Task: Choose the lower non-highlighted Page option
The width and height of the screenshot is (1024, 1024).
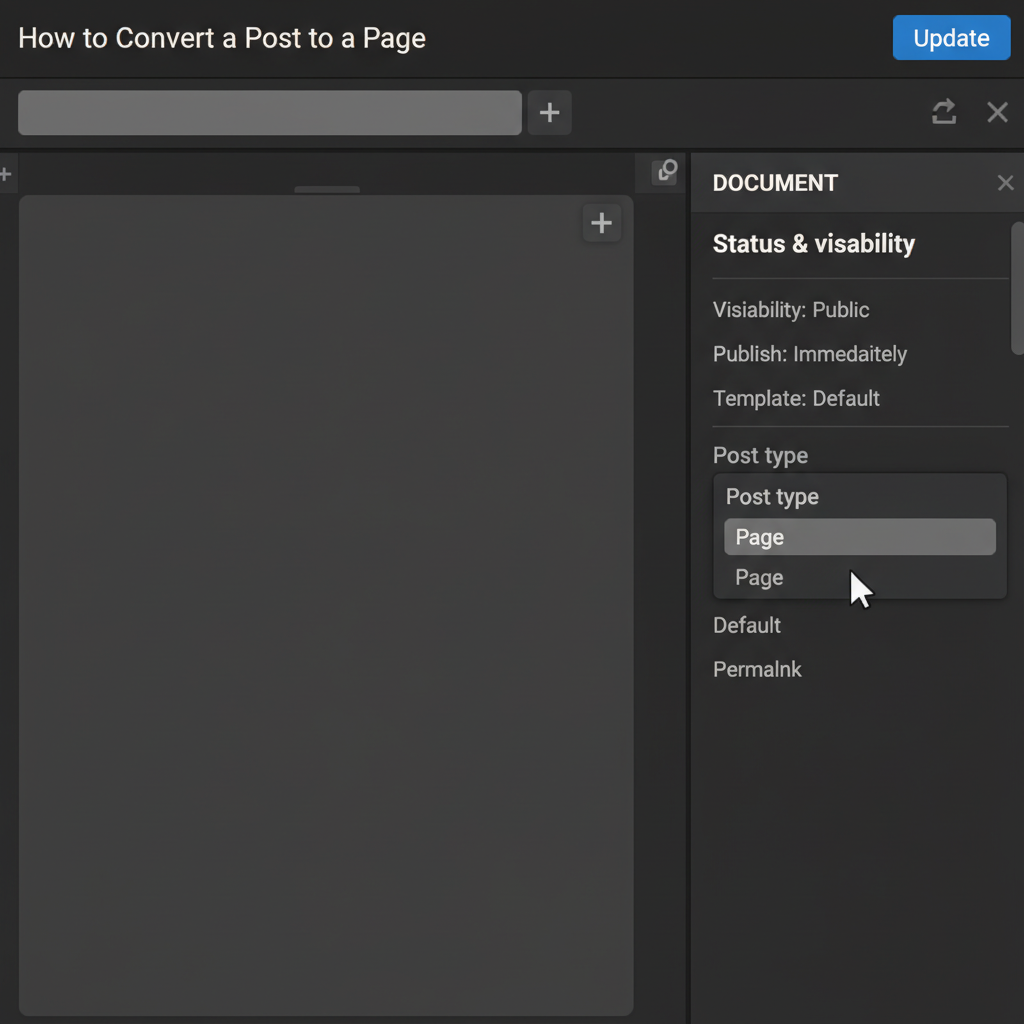Action: pyautogui.click(x=760, y=578)
